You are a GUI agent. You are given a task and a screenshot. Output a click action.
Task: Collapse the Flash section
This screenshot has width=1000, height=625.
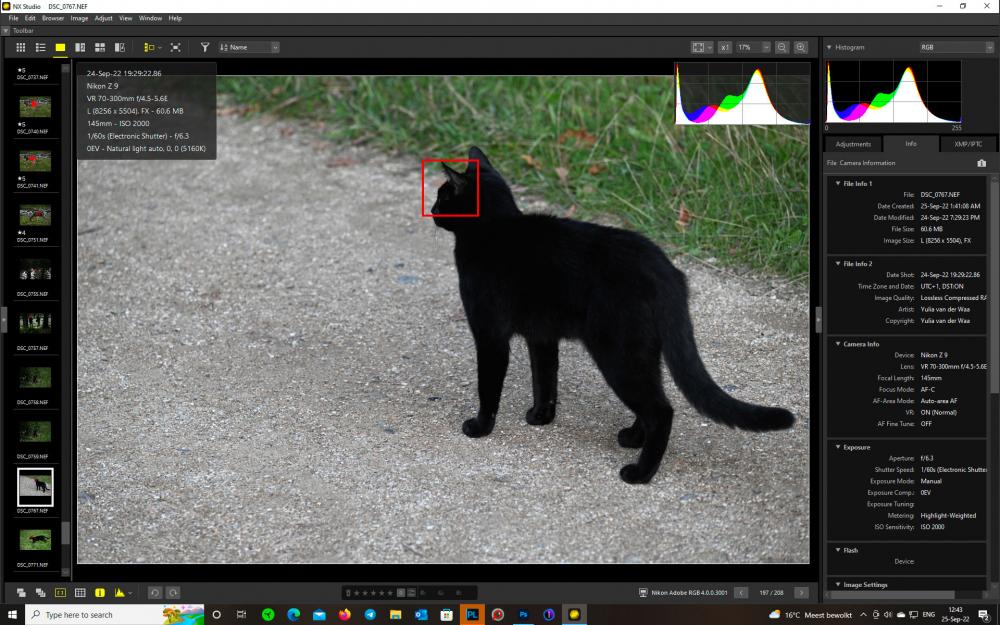[837, 550]
